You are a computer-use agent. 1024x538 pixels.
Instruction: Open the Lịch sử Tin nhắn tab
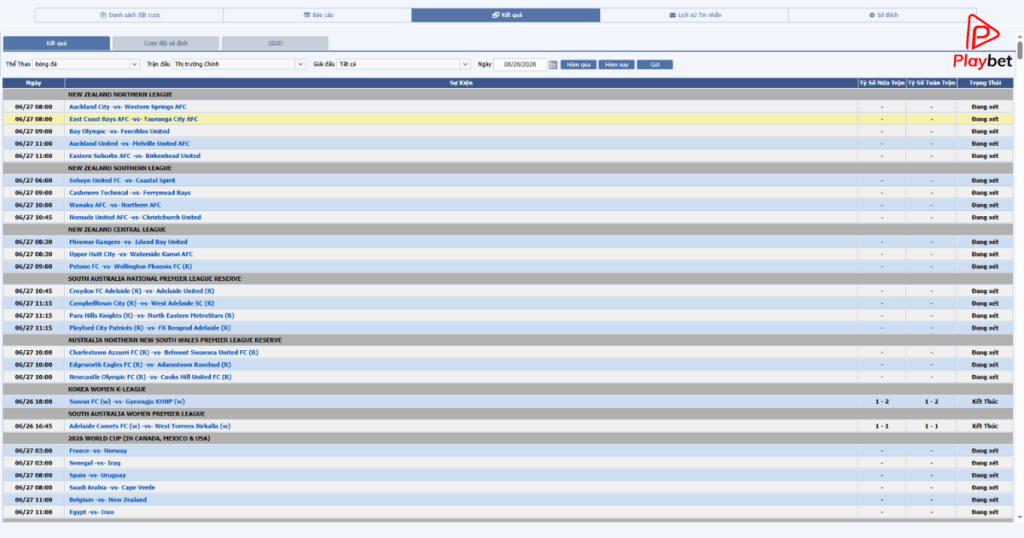pos(694,15)
